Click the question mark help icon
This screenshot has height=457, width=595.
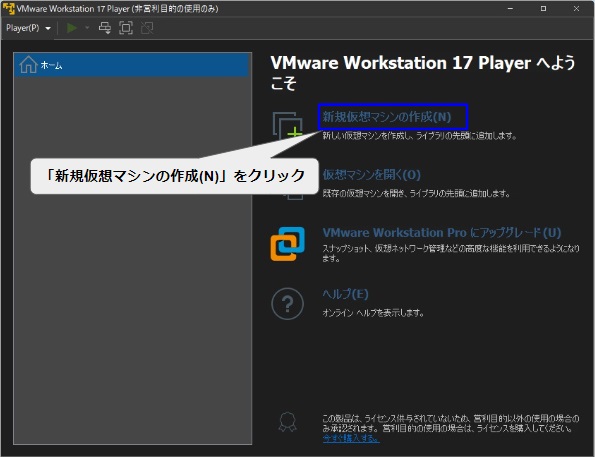click(287, 304)
